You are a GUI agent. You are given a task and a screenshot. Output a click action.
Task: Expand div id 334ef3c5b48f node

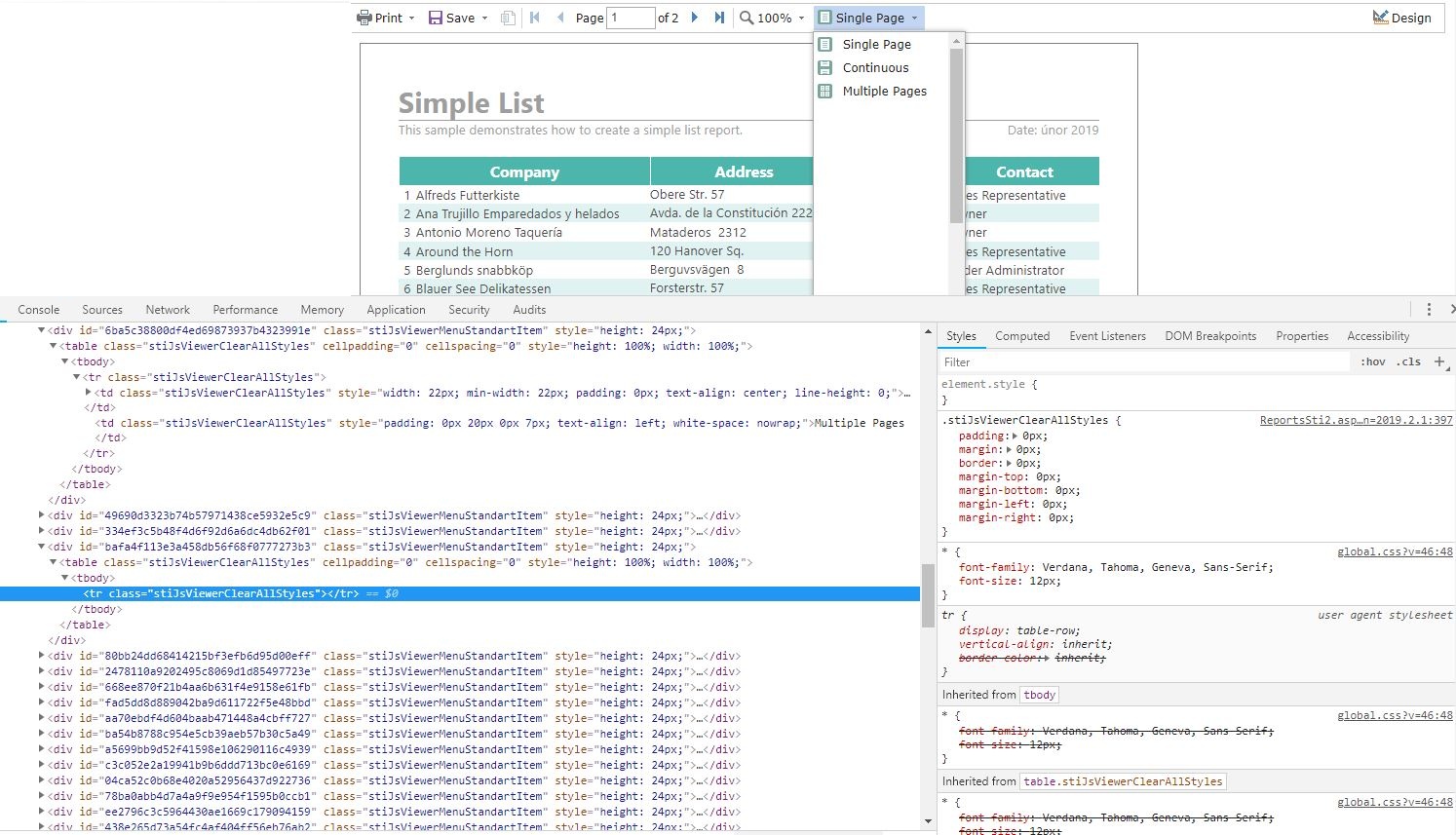tap(42, 531)
